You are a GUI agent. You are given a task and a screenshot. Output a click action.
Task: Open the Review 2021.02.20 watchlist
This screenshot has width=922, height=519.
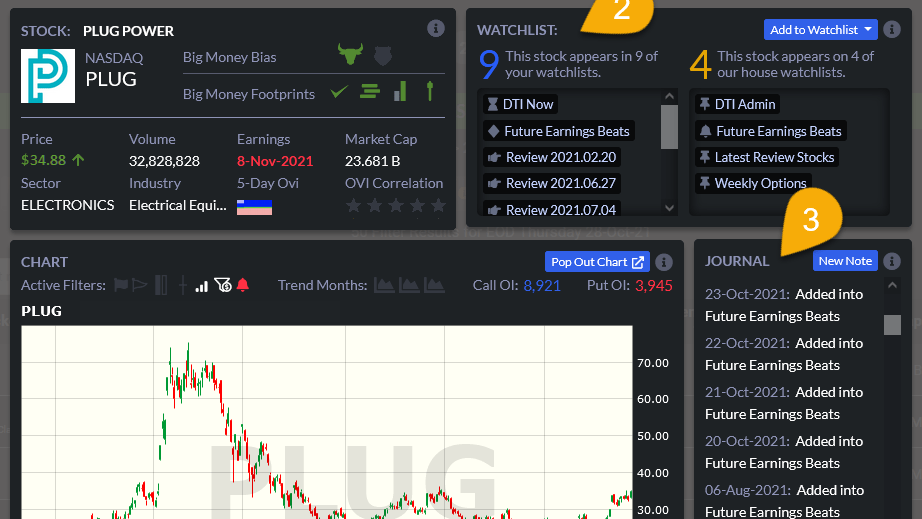(x=552, y=157)
